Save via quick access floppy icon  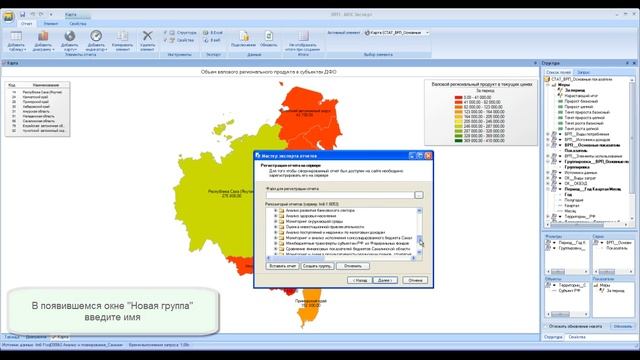(22, 14)
